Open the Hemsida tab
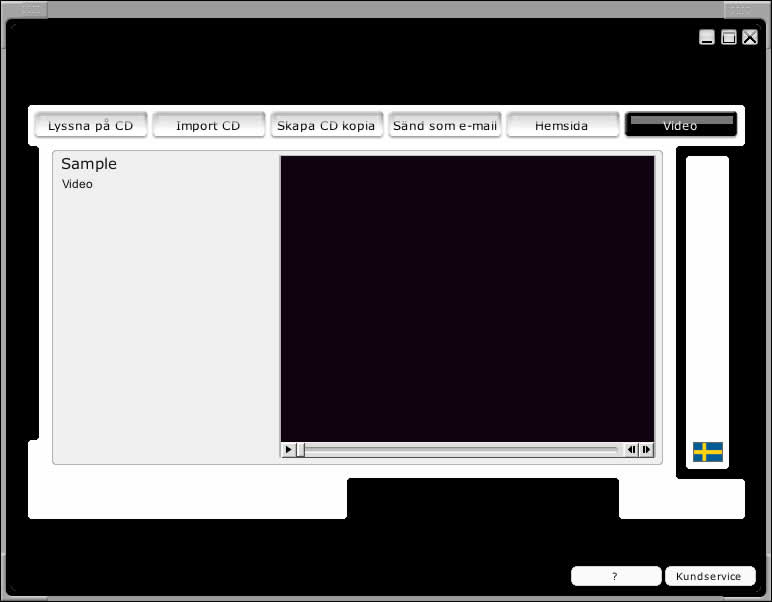772x602 pixels. pos(562,125)
